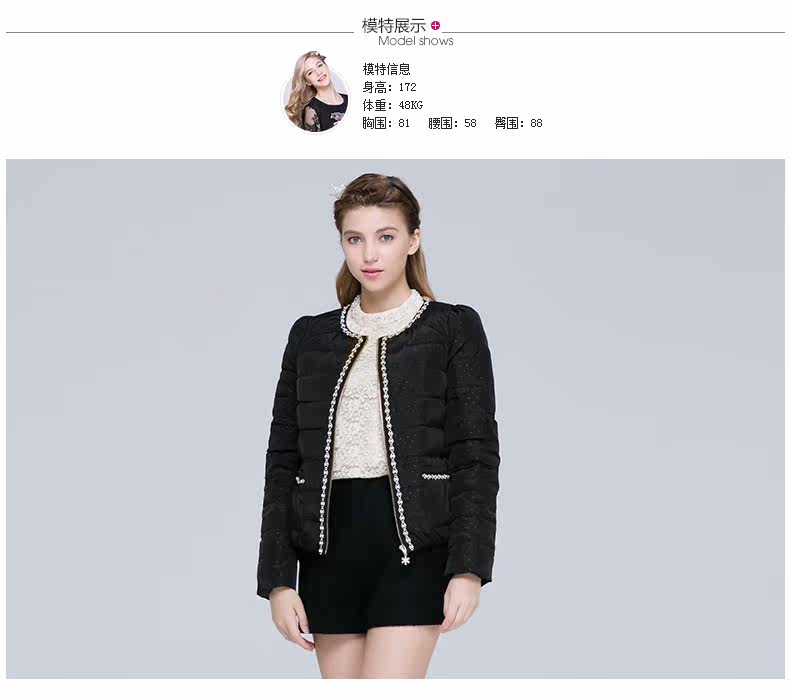The width and height of the screenshot is (790, 699).
Task: Click the pink plus icon beside 模特展示
Action: [x=436, y=25]
